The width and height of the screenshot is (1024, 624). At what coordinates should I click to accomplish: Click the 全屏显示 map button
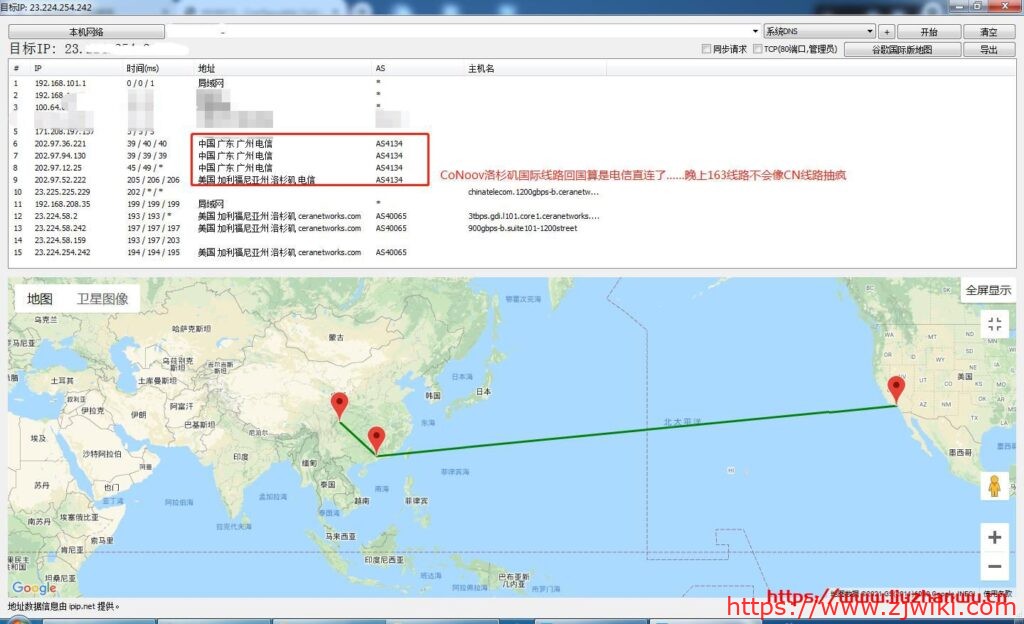[986, 290]
